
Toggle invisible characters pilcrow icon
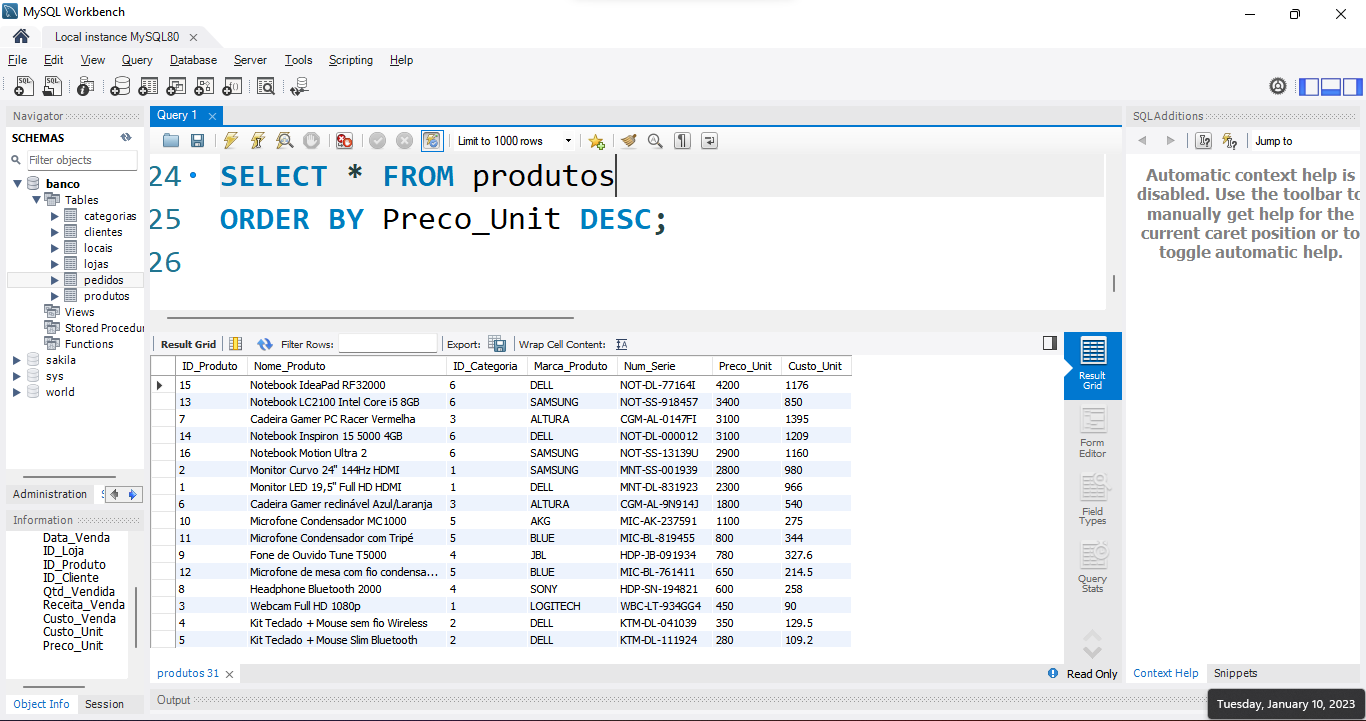tap(682, 141)
